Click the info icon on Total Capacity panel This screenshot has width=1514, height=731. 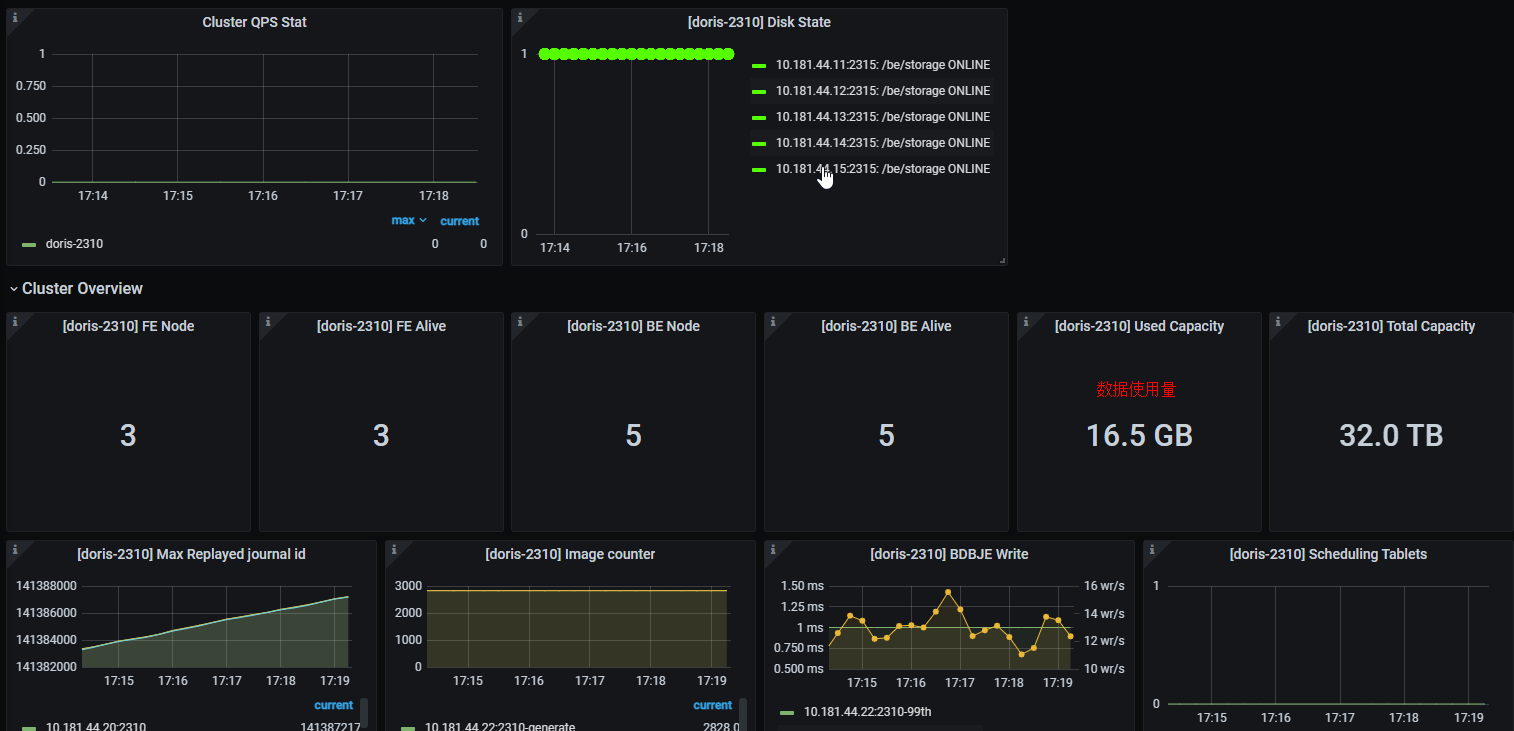point(1278,320)
